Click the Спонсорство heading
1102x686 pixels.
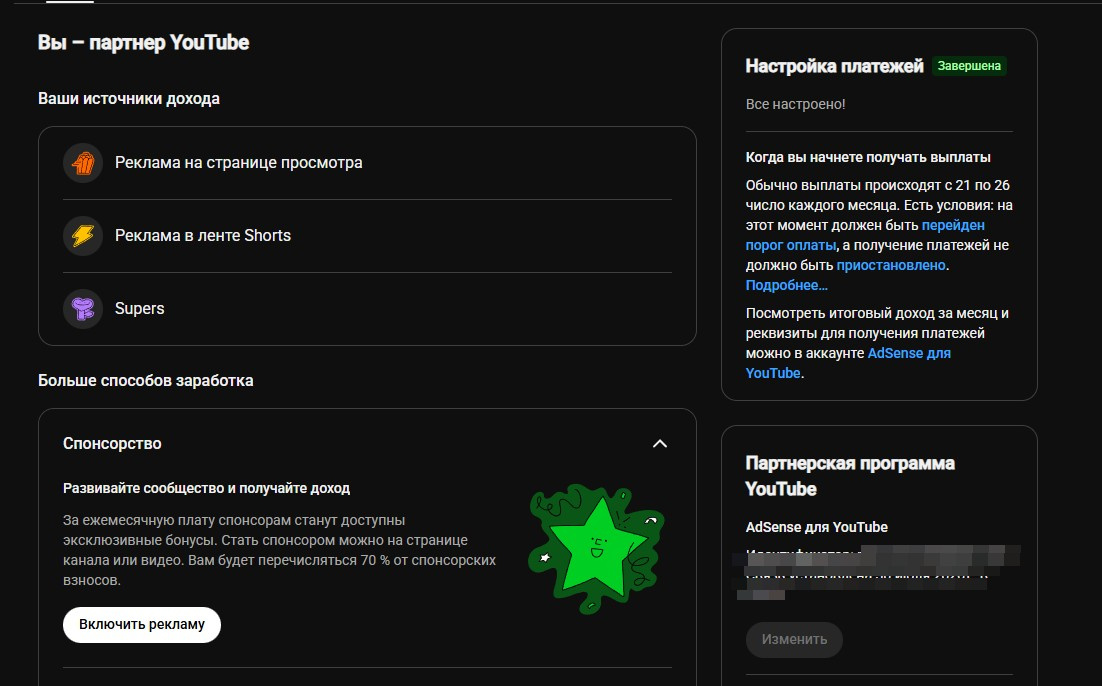click(112, 444)
